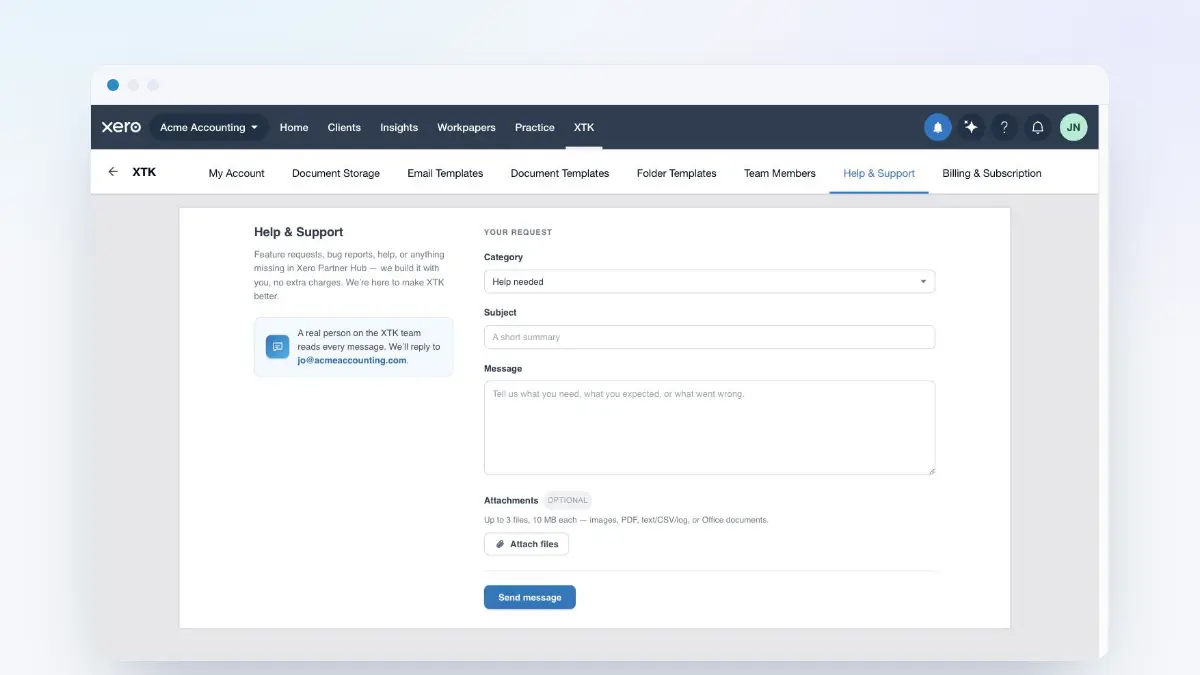The height and width of the screenshot is (675, 1200).
Task: Go to Home in top navigation
Action: pos(294,127)
